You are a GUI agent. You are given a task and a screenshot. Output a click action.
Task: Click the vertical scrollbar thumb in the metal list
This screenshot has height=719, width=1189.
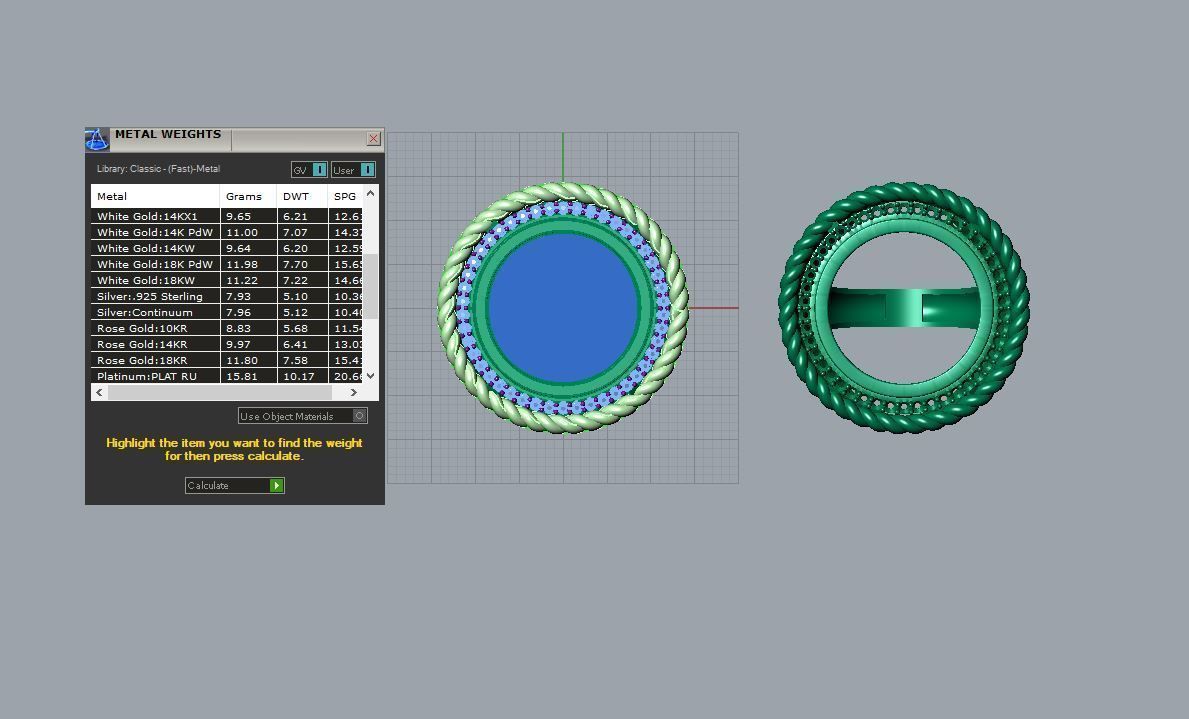tap(371, 287)
